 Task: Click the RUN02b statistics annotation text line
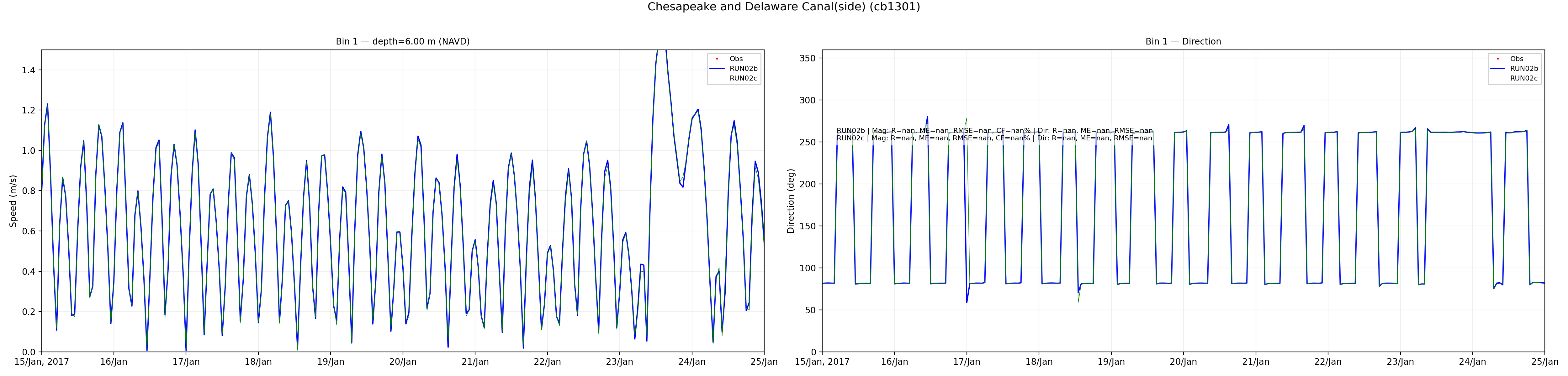pos(994,131)
